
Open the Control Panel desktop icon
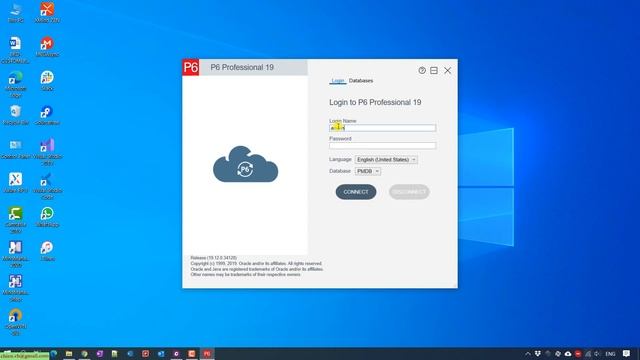pyautogui.click(x=16, y=149)
